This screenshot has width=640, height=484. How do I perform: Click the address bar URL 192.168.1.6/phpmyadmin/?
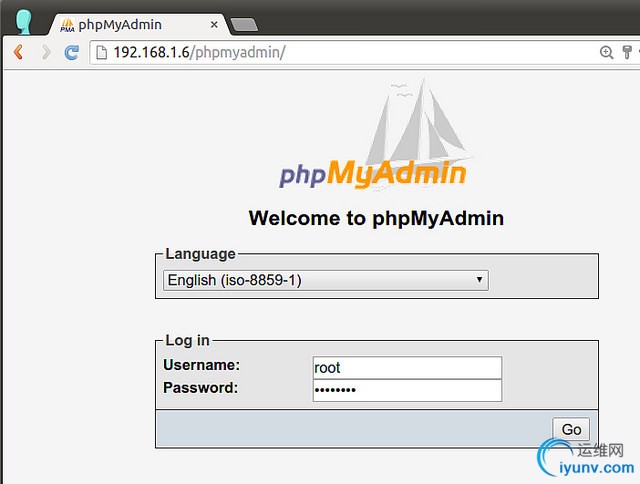click(199, 52)
